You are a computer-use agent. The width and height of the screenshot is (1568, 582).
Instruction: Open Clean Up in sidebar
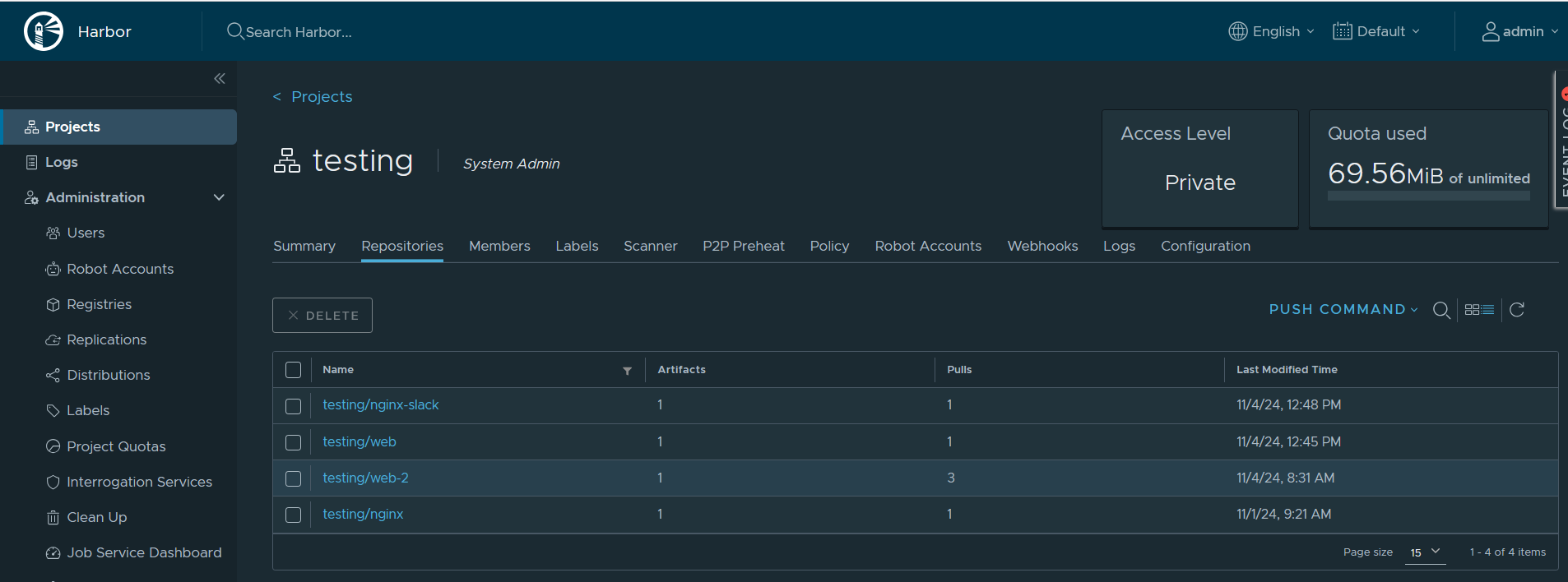(96, 517)
